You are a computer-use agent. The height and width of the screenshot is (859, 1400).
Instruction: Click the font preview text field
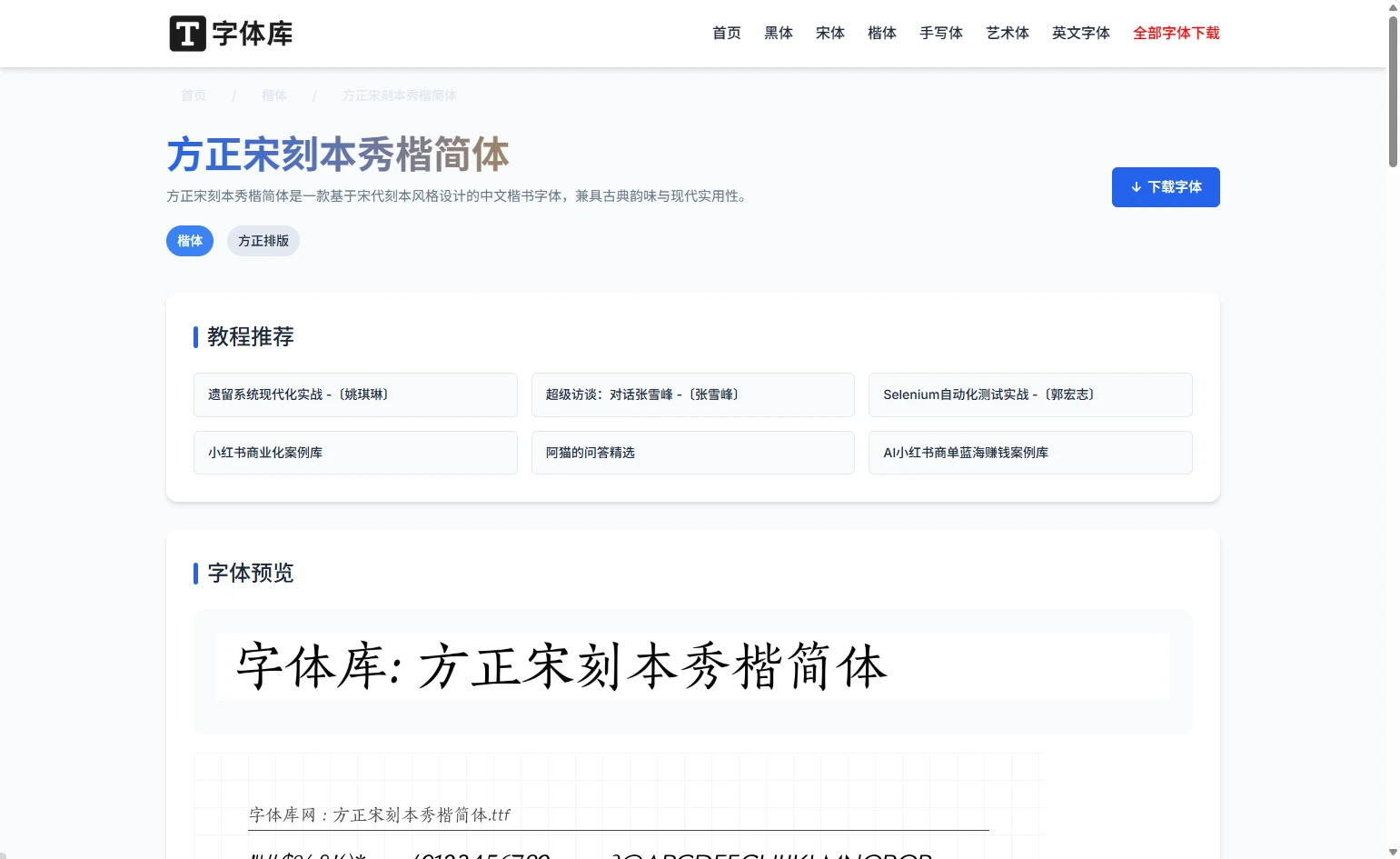pyautogui.click(x=692, y=666)
